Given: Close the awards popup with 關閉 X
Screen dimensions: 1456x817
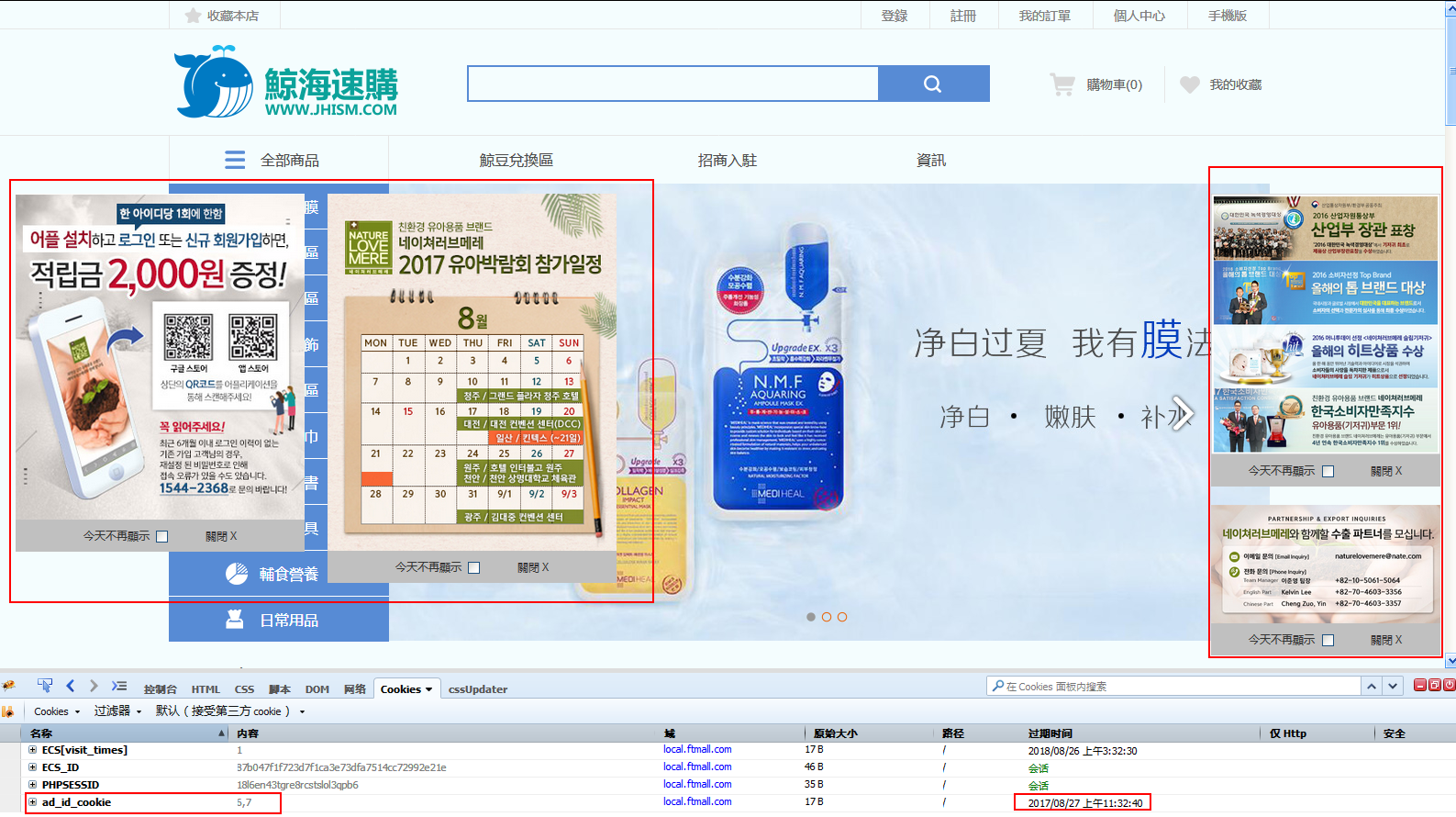Looking at the screenshot, I should pos(1386,471).
